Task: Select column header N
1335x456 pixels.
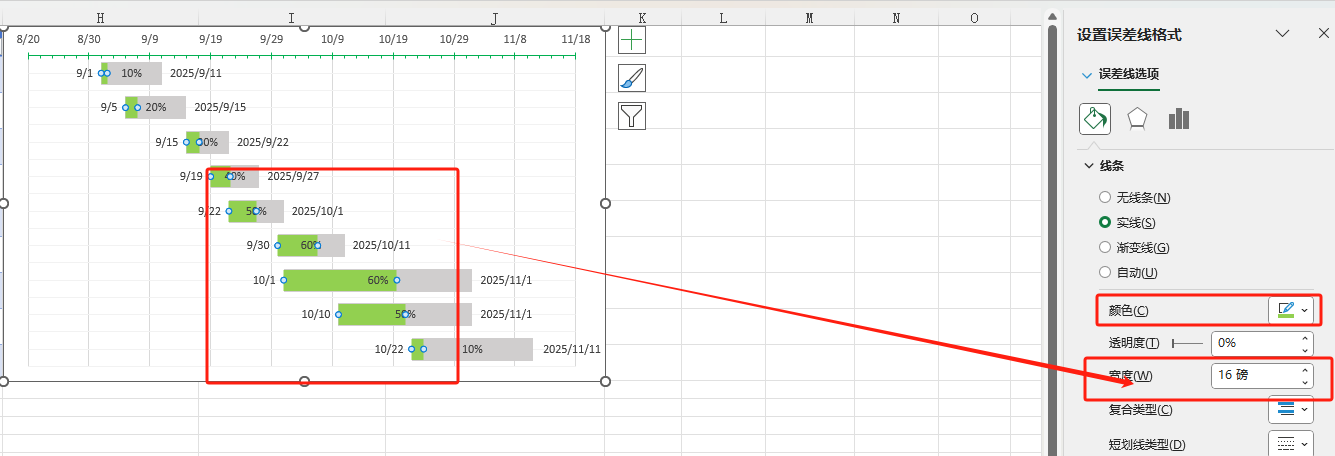Action: (896, 18)
